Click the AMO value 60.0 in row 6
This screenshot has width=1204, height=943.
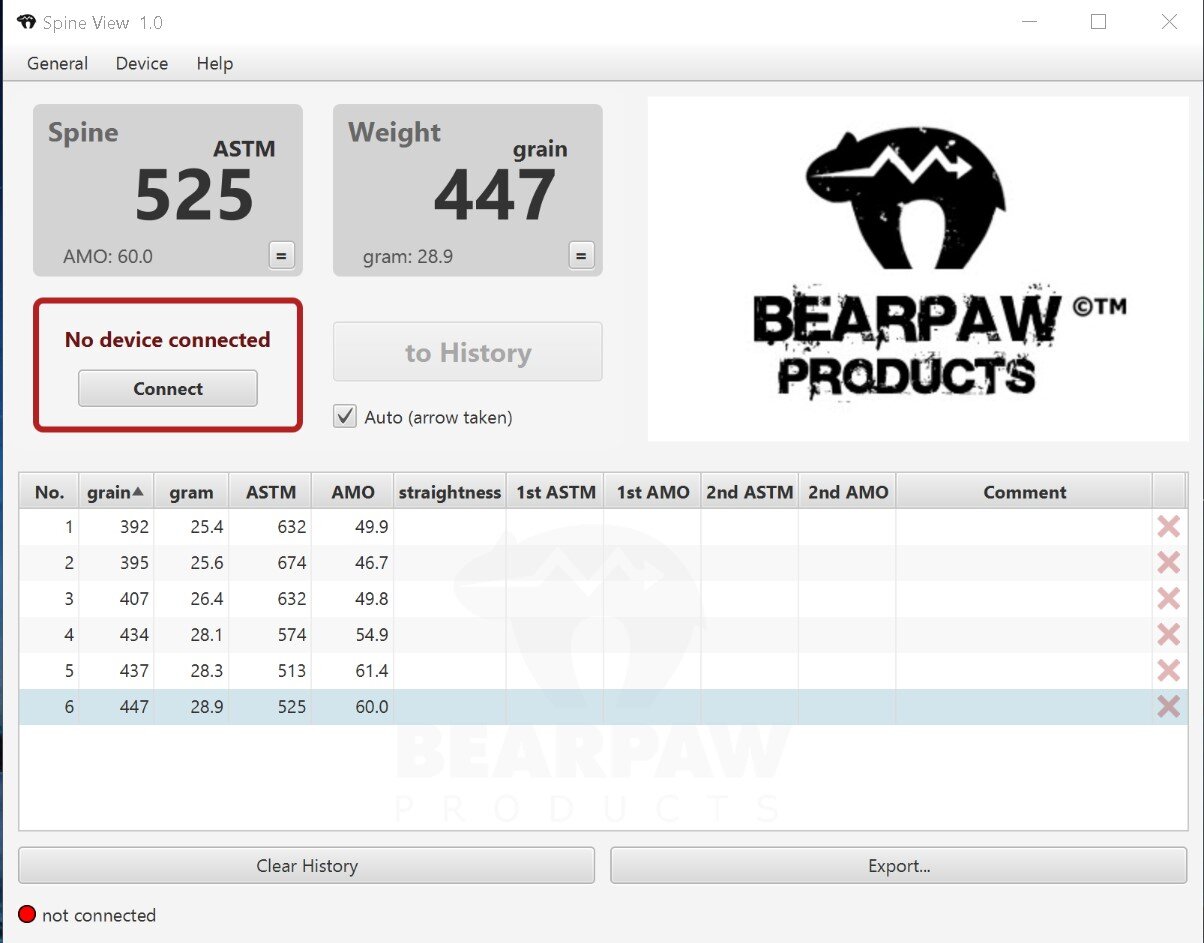click(371, 707)
